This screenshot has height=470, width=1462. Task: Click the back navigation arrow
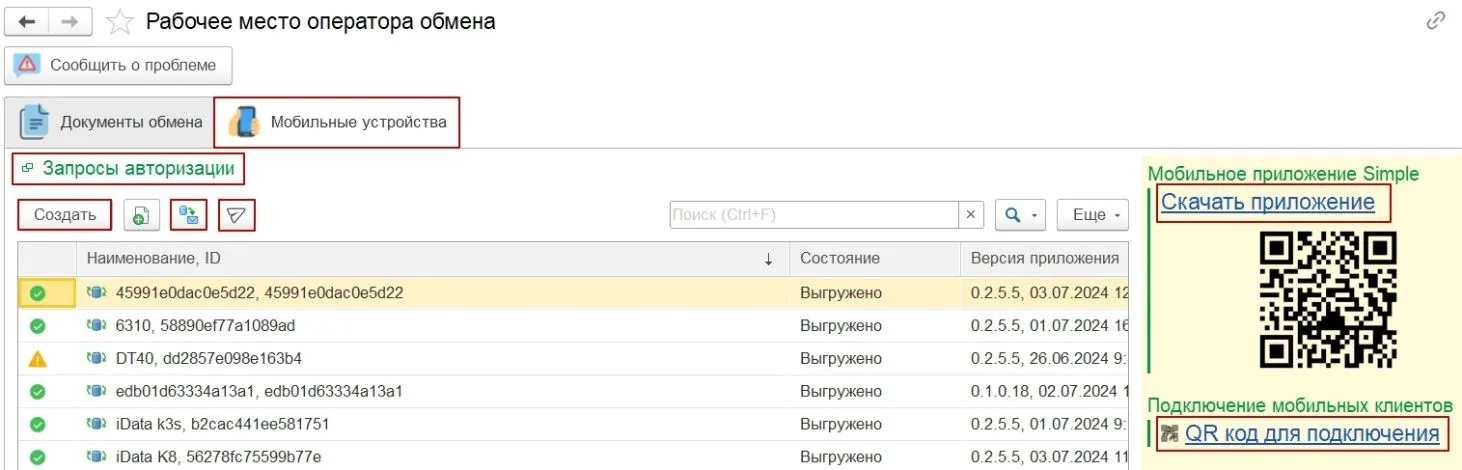[x=27, y=21]
